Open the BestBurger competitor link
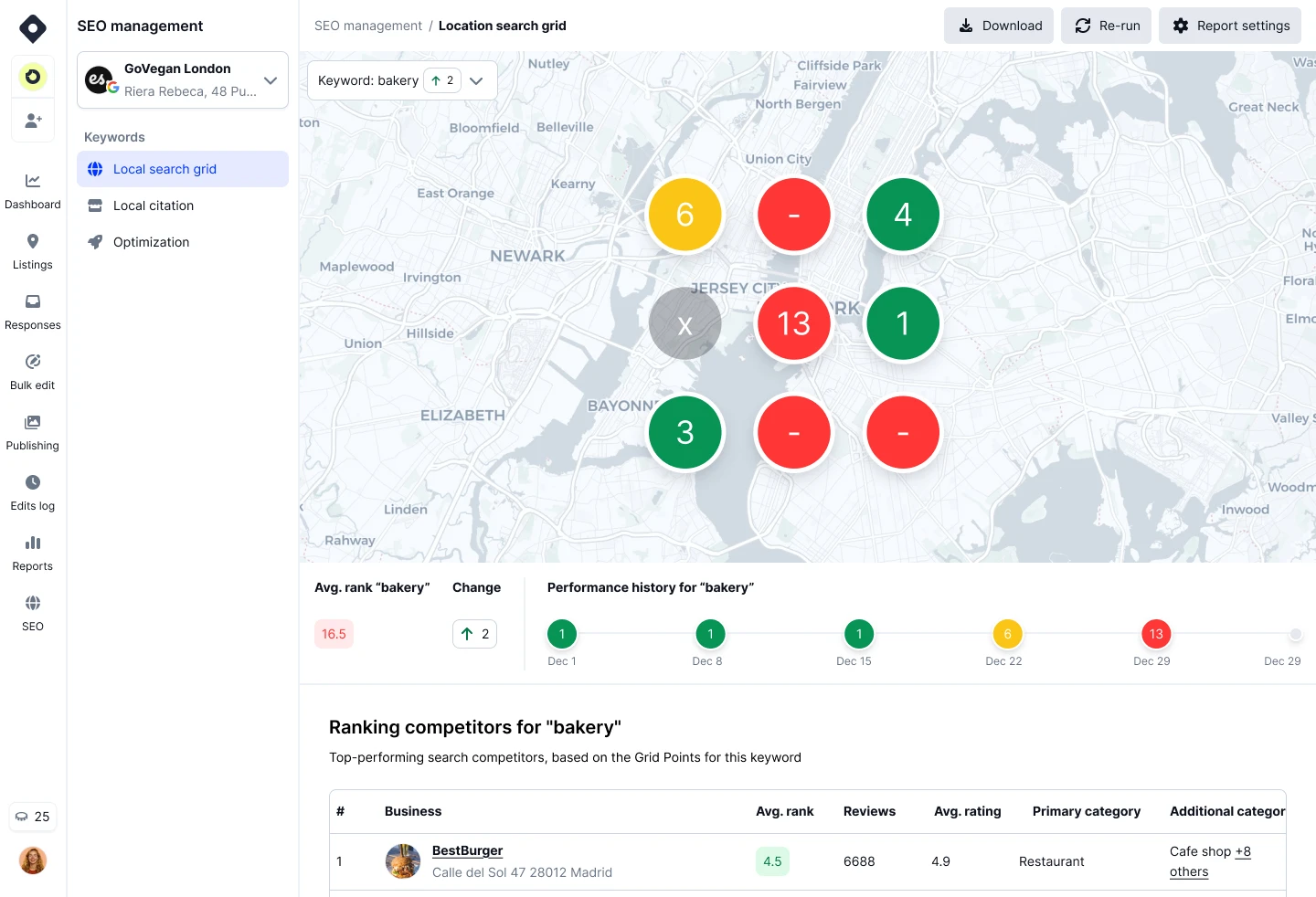The height and width of the screenshot is (897, 1316). pyautogui.click(x=467, y=850)
